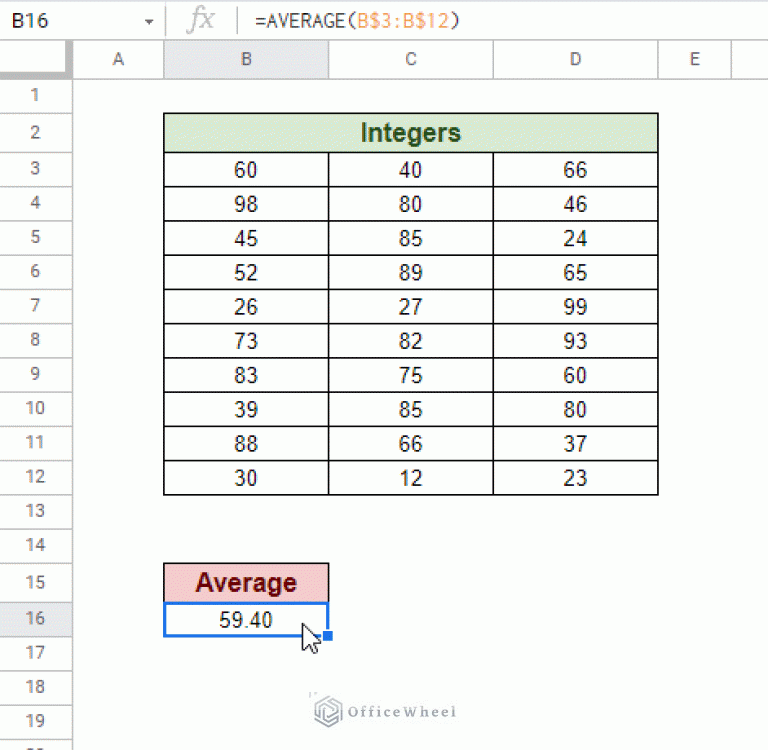Viewport: 768px width, 750px height.
Task: Click cell B7 containing 26
Action: (246, 307)
